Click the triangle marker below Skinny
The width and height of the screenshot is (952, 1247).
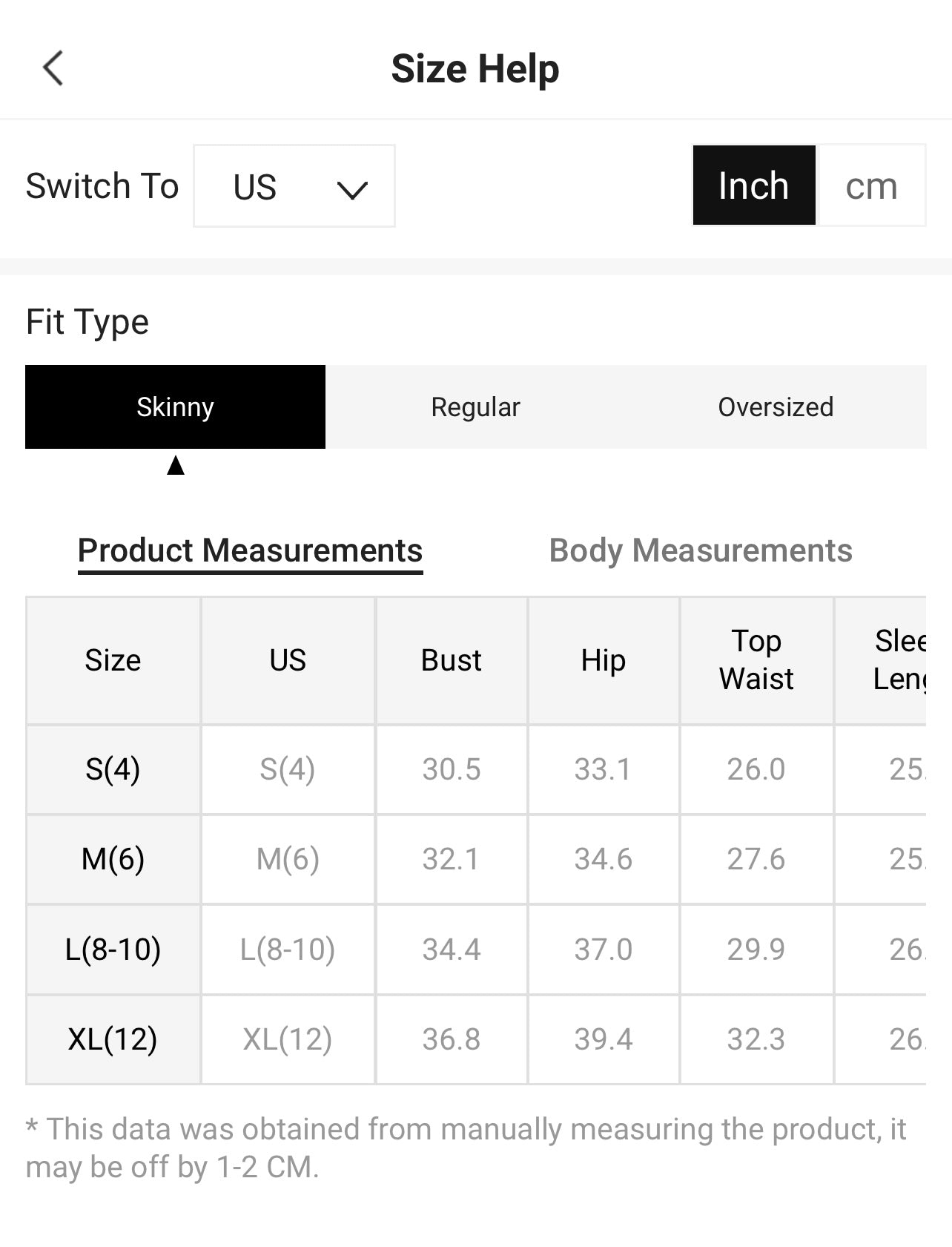[176, 466]
